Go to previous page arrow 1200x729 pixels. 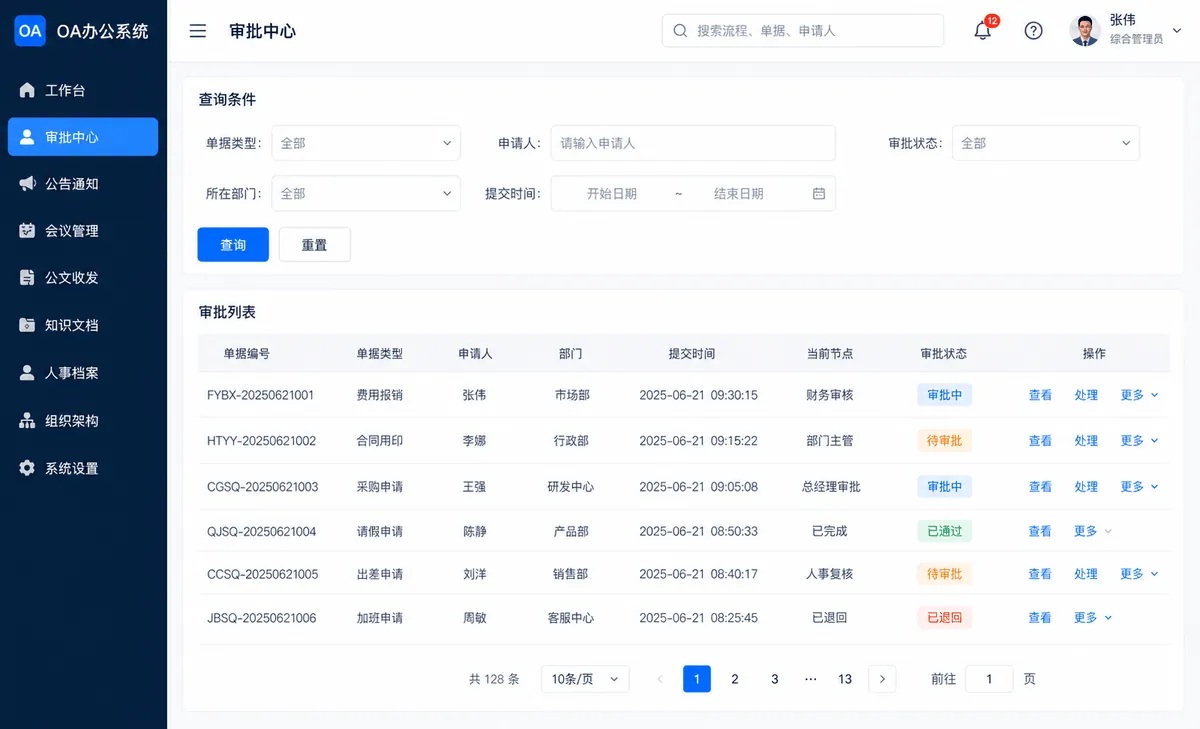[x=660, y=679]
